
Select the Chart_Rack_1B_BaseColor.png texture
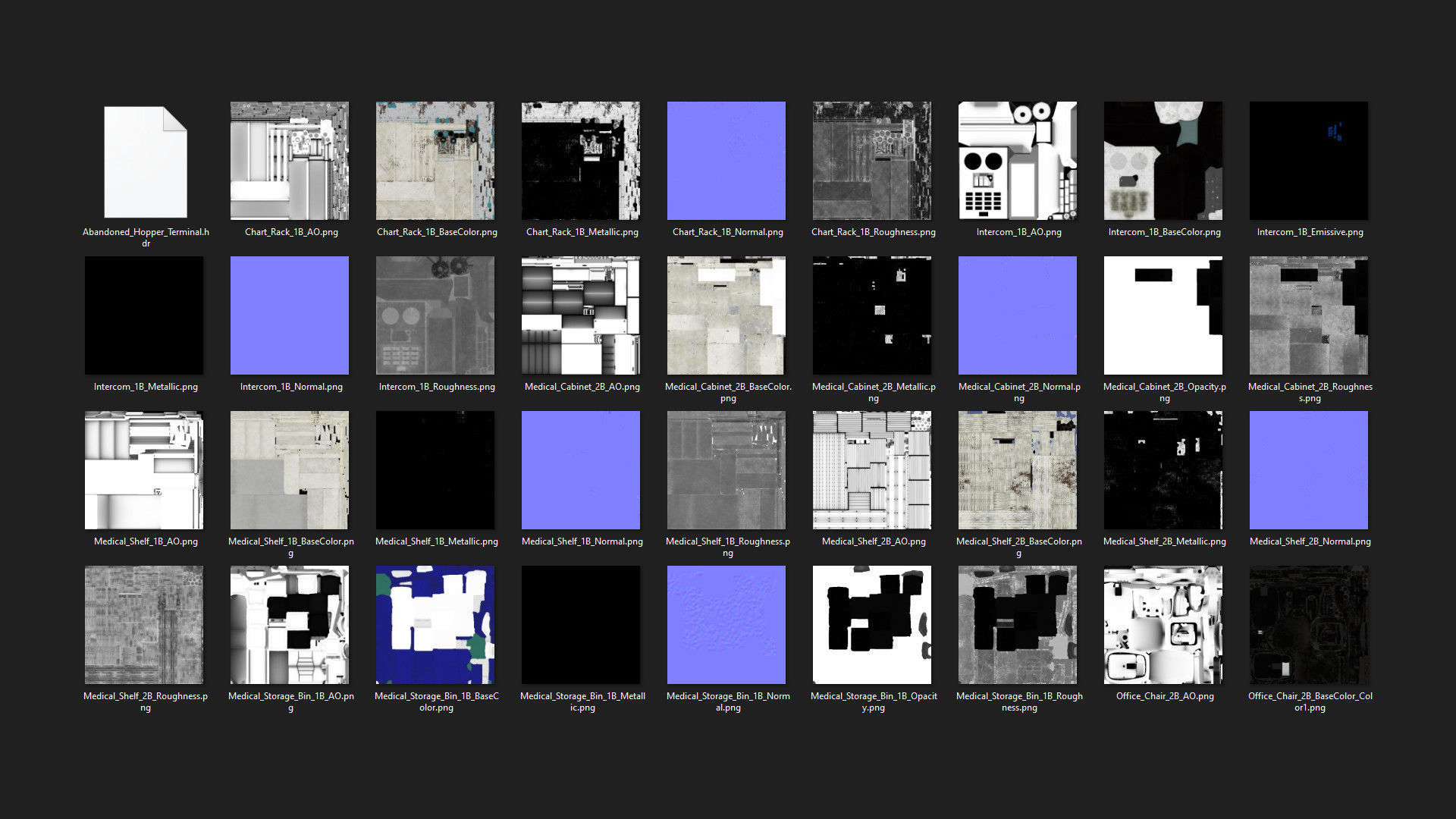[435, 161]
